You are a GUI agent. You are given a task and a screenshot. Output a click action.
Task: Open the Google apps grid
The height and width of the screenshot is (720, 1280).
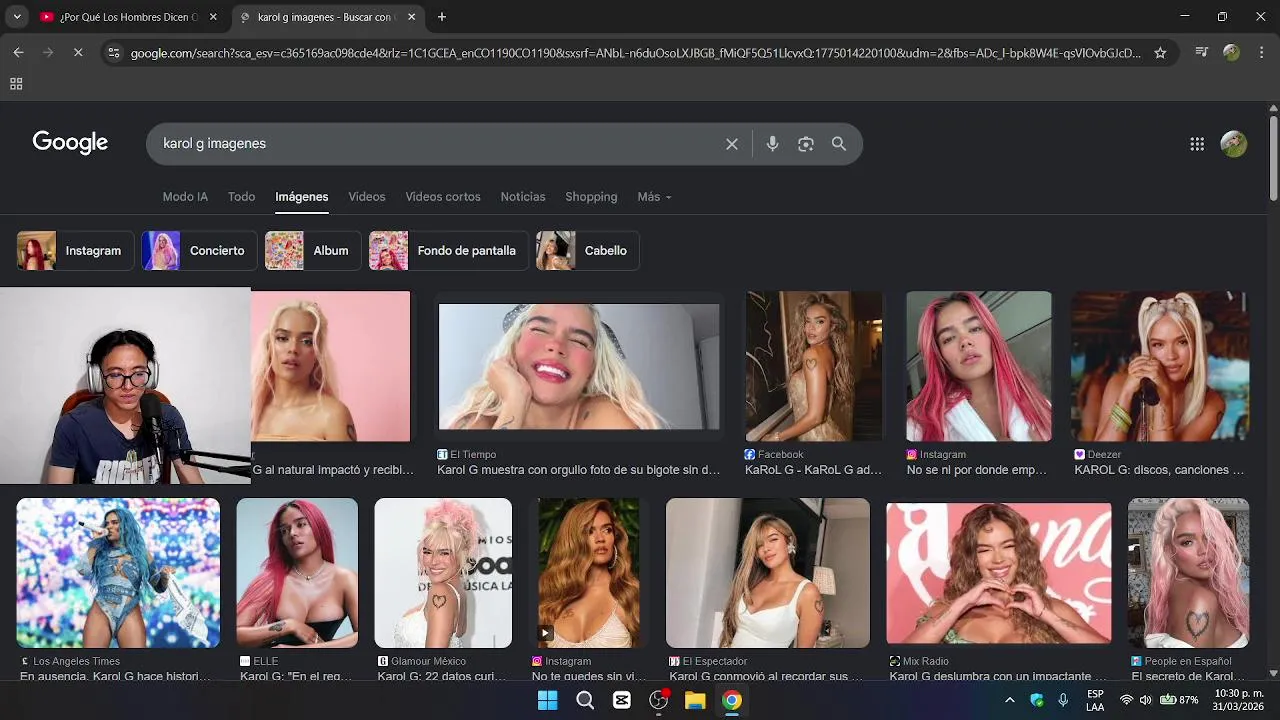coord(1197,144)
